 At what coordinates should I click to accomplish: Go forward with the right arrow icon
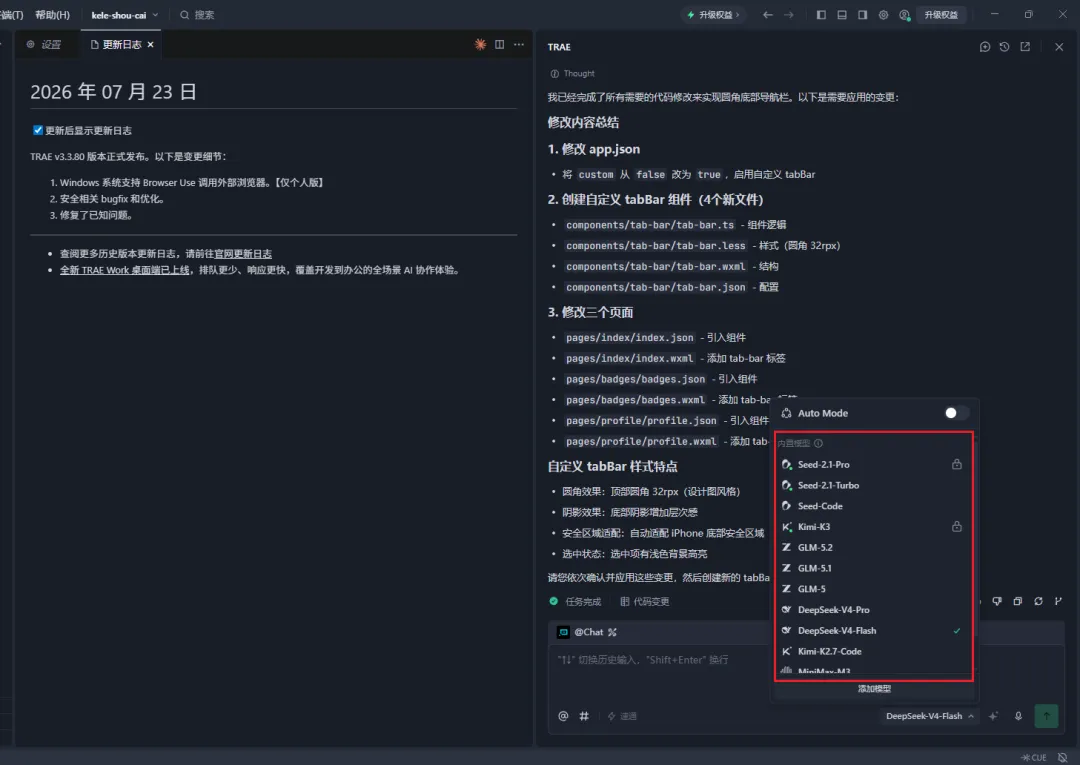pyautogui.click(x=789, y=14)
